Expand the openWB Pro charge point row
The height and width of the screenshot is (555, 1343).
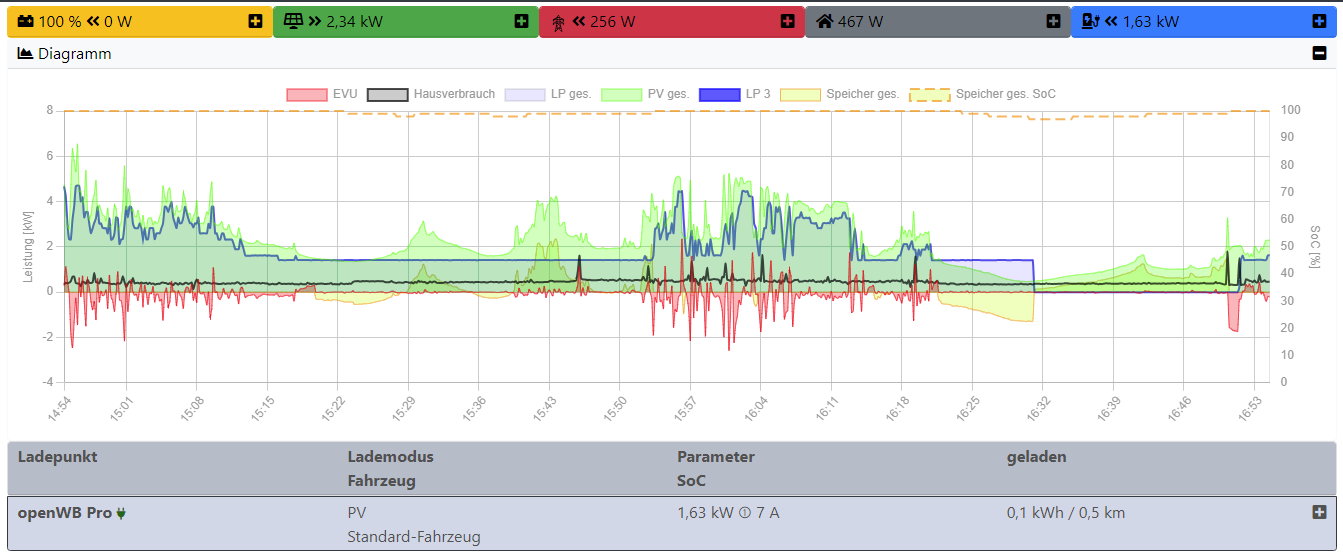click(1319, 512)
